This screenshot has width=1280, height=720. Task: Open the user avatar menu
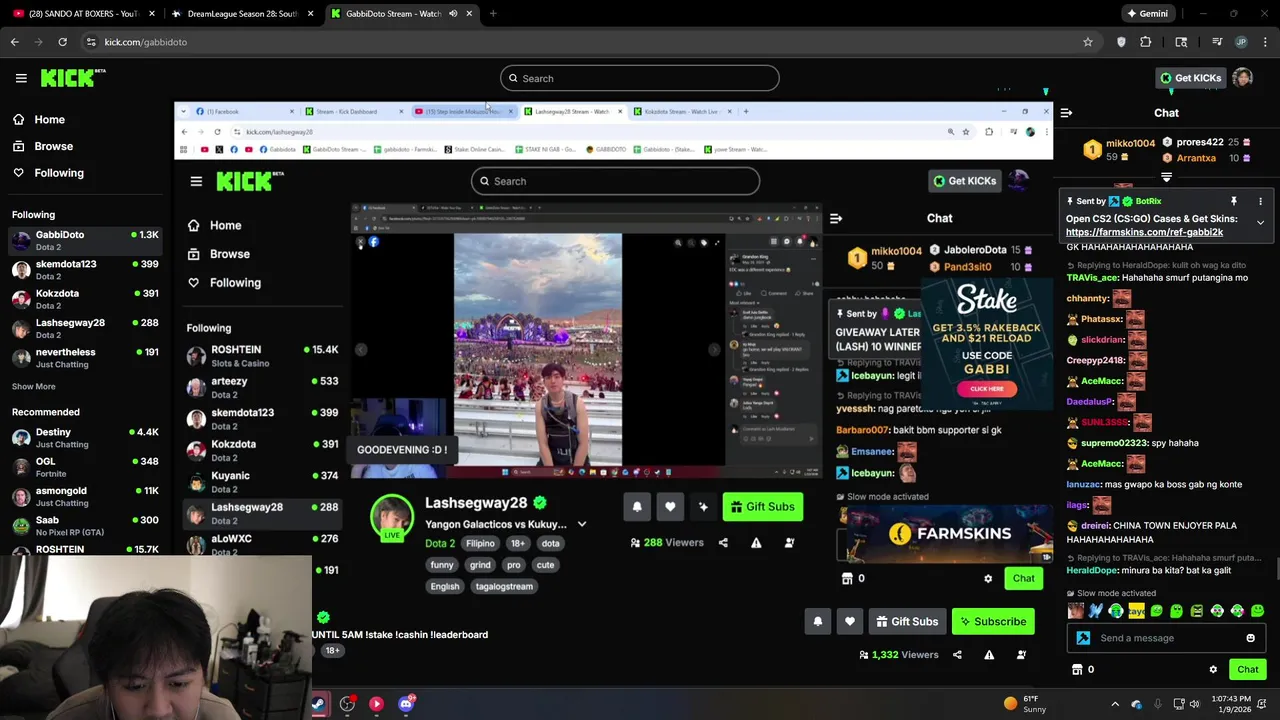click(x=1242, y=78)
